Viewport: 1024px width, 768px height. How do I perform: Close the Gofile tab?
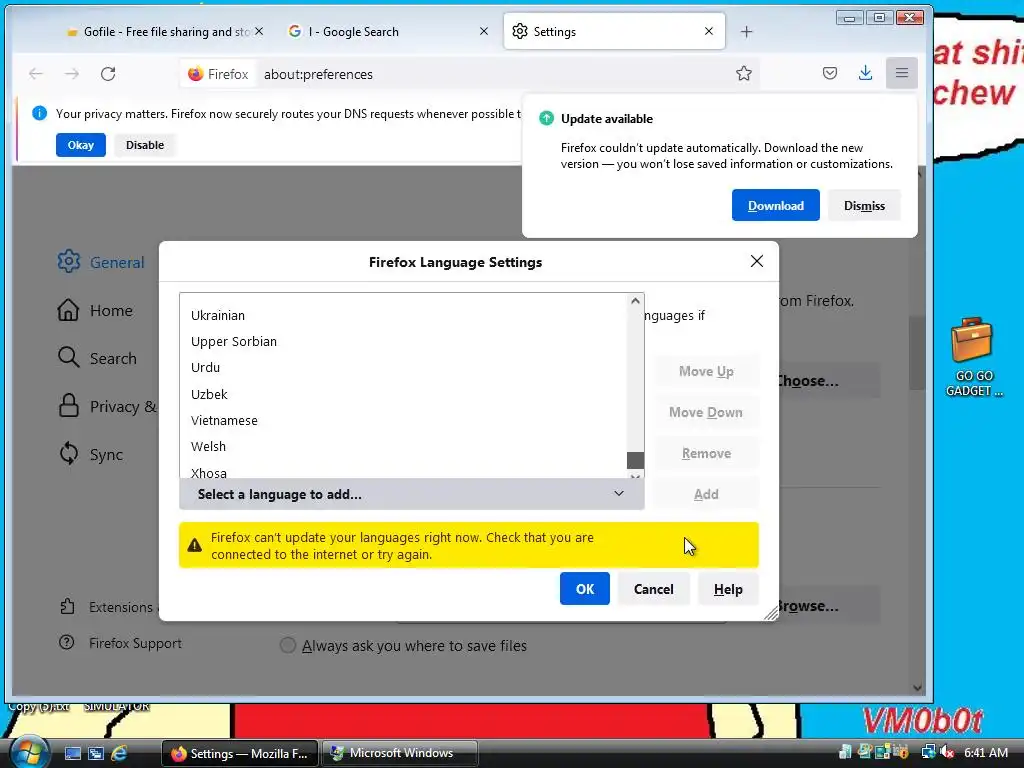[259, 31]
